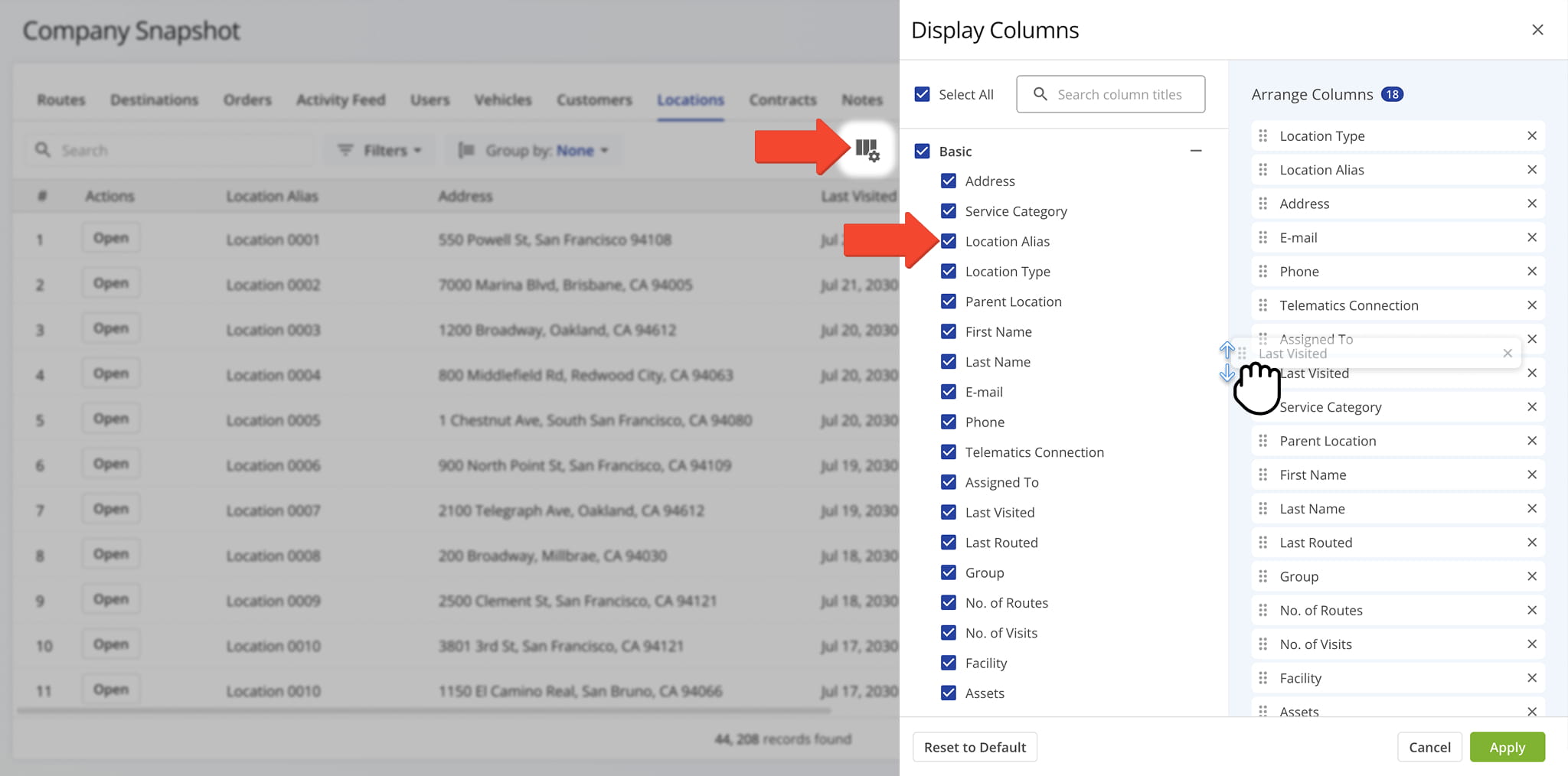The image size is (1568, 776).
Task: Switch to the Orders tab
Action: click(x=247, y=99)
